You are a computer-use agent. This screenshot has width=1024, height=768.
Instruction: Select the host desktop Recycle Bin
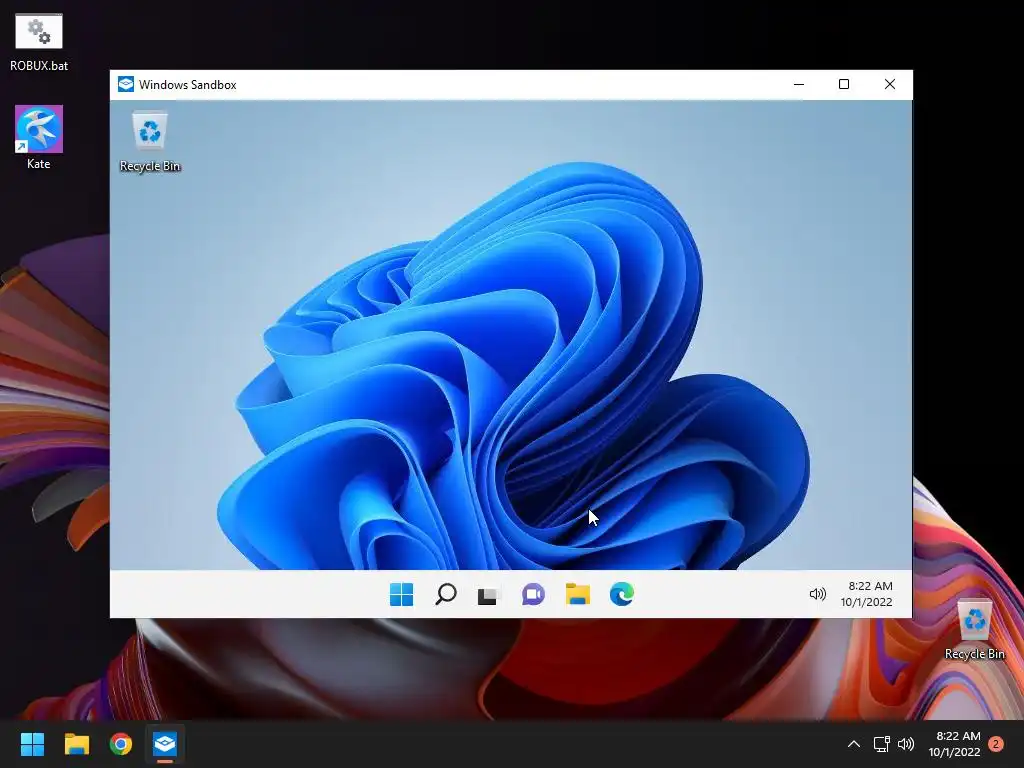point(974,630)
